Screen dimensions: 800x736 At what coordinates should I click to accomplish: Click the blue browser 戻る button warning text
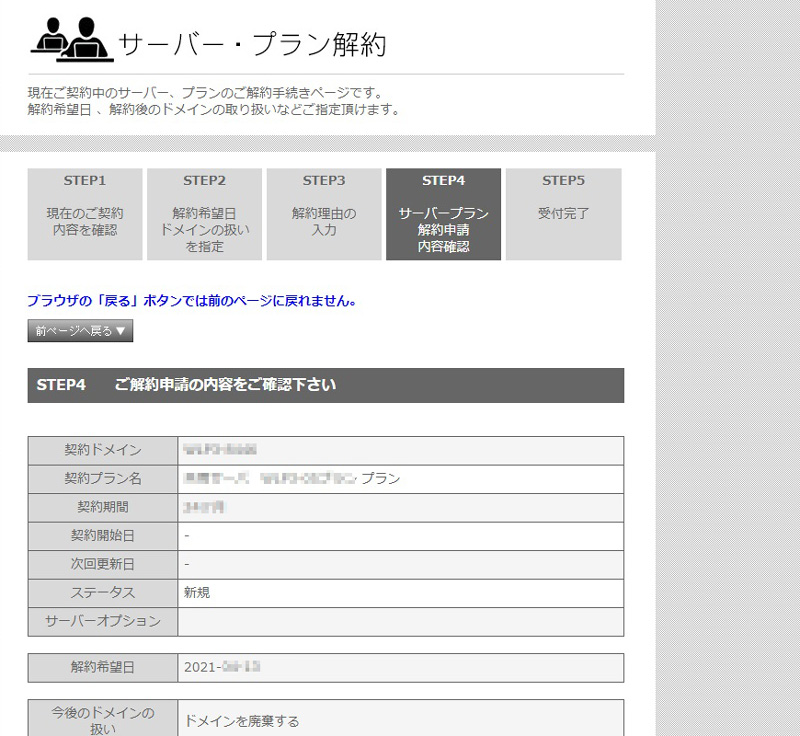192,300
